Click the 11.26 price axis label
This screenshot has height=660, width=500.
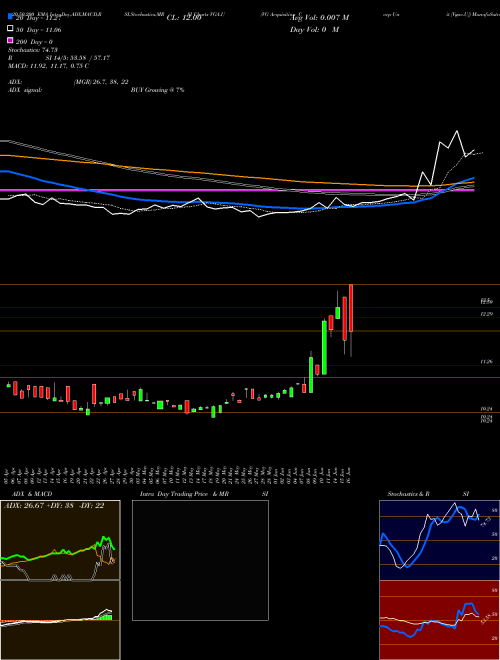[487, 361]
